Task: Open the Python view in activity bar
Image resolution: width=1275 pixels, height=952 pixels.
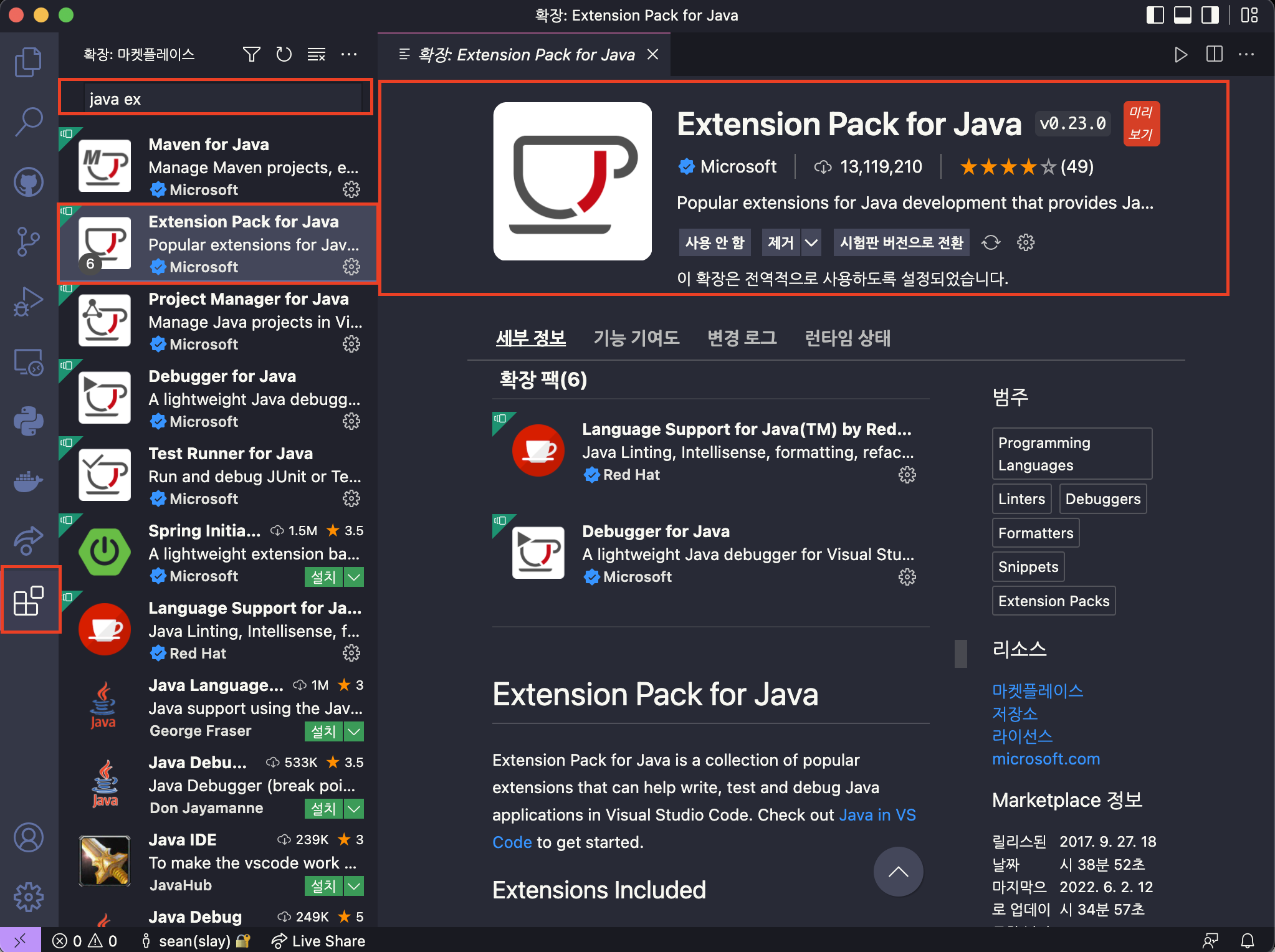Action: pyautogui.click(x=28, y=421)
